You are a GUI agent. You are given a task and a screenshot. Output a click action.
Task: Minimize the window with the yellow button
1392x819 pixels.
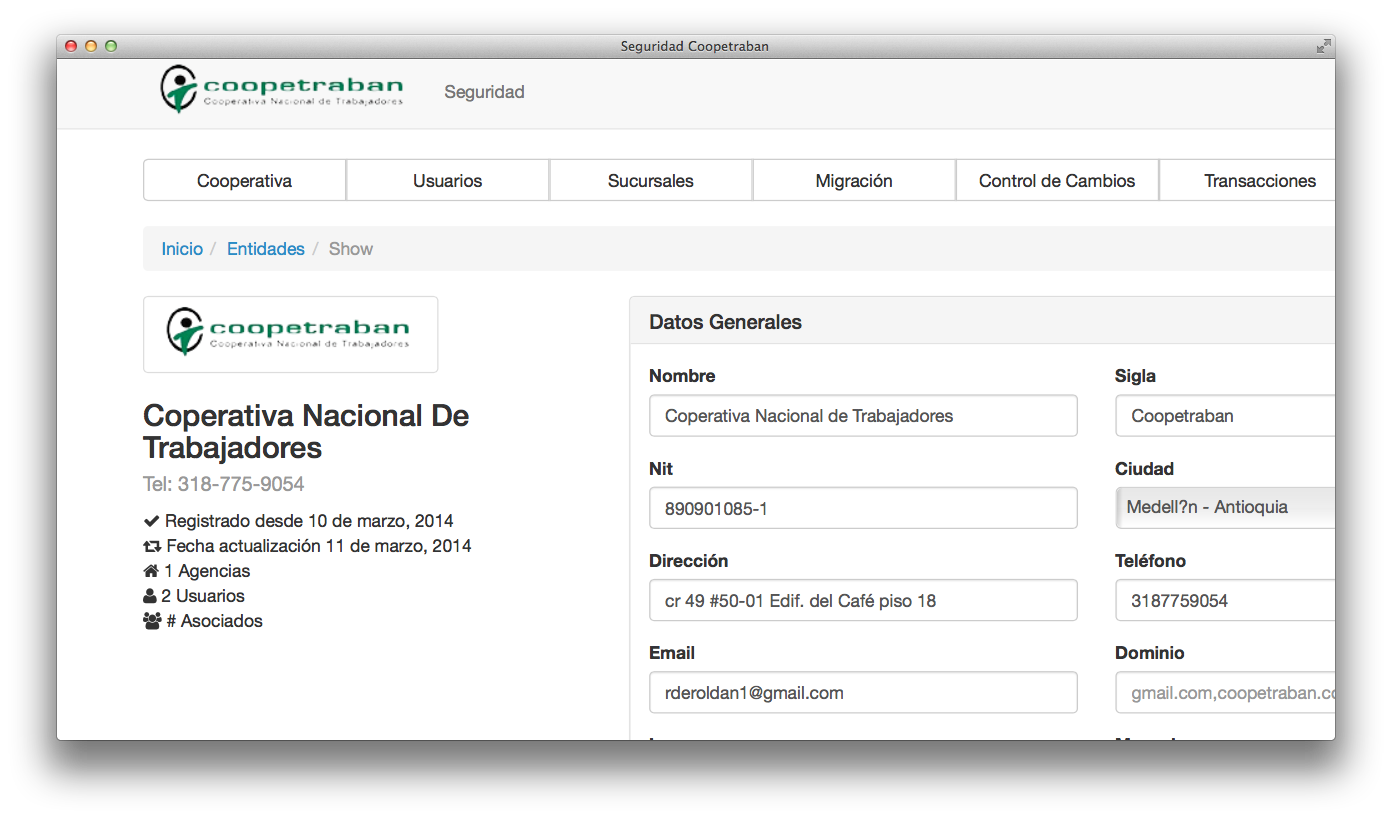[x=91, y=46]
